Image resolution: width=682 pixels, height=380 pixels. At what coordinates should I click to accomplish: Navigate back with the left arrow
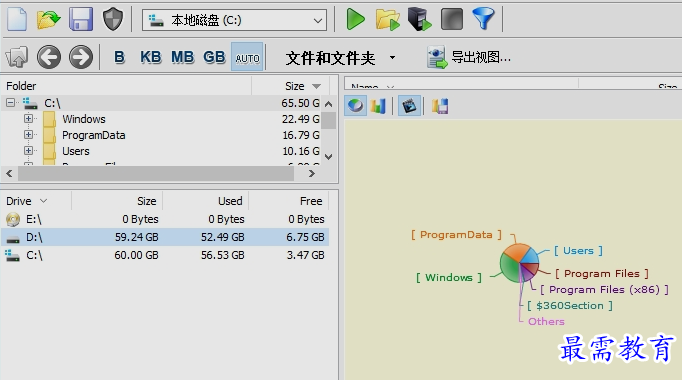(49, 57)
